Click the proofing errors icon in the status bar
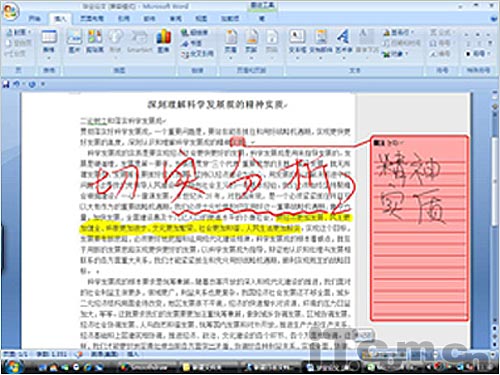The image size is (500, 375). coord(79,354)
